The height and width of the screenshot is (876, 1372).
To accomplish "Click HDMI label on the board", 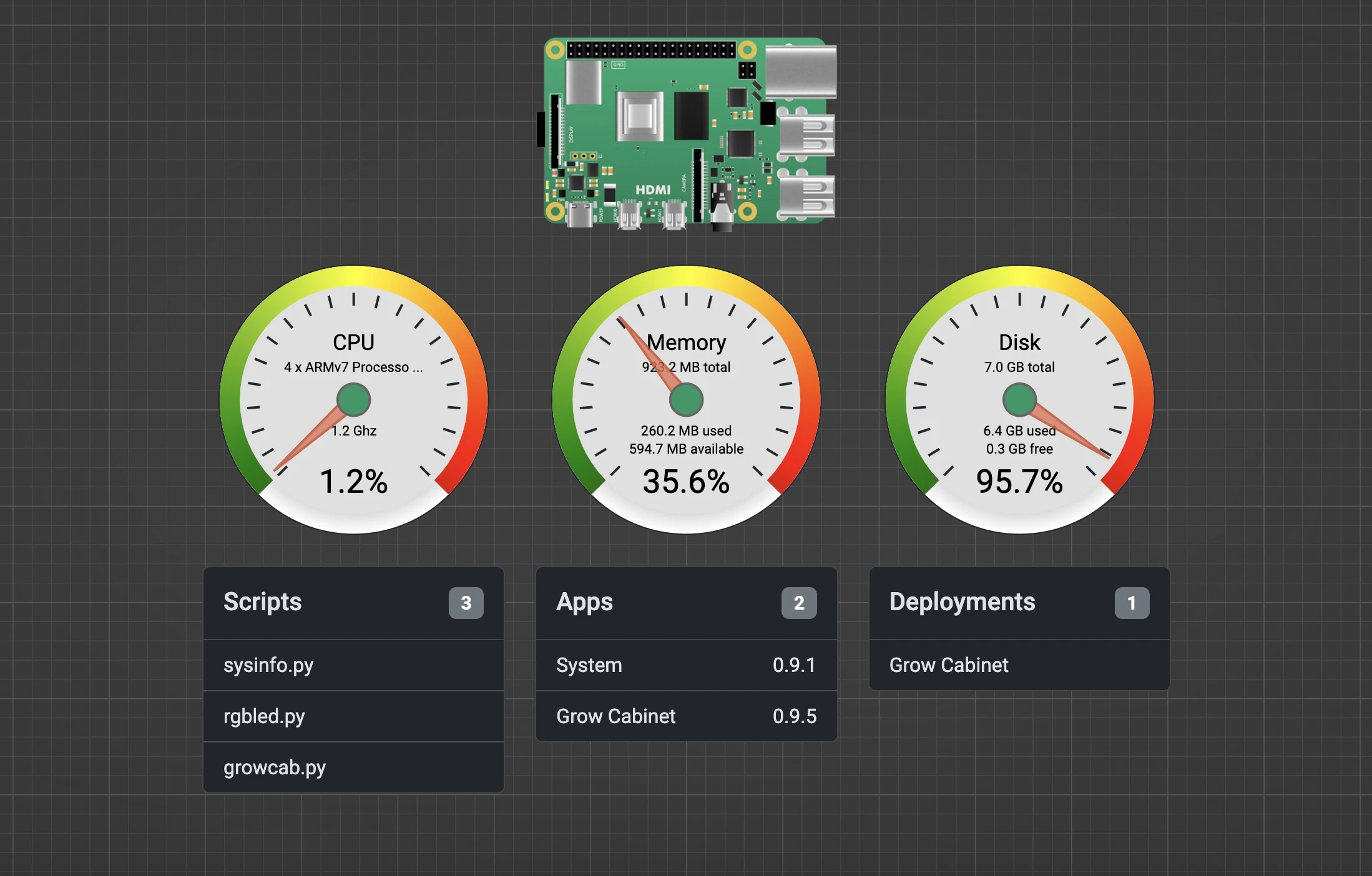I will pos(652,190).
